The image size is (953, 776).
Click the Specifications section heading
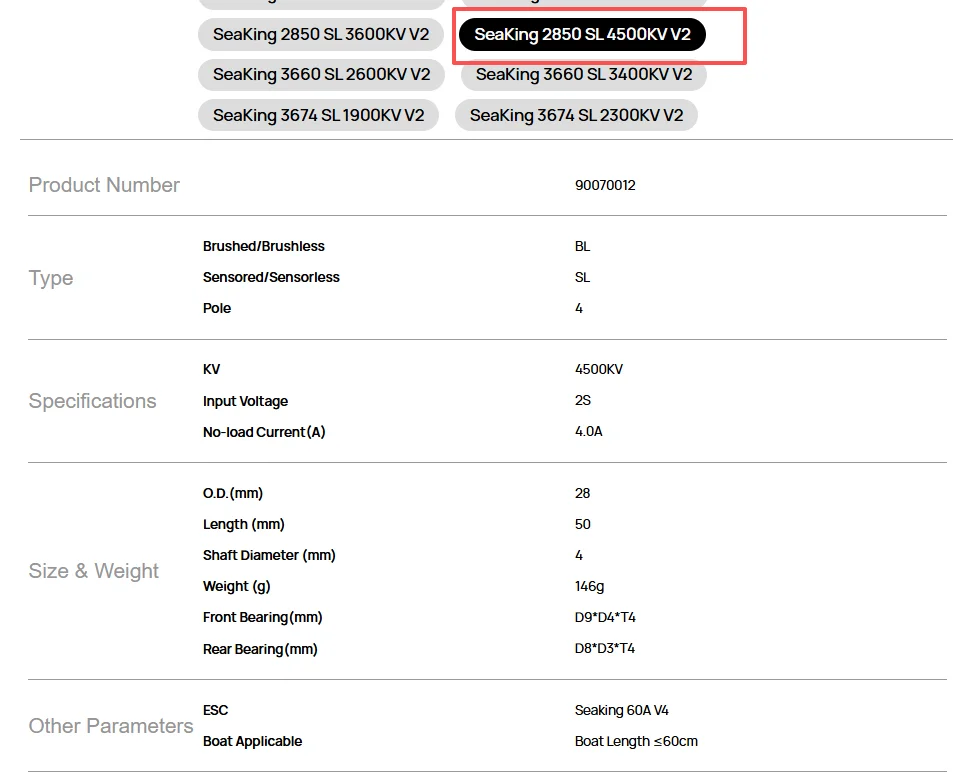(x=92, y=401)
